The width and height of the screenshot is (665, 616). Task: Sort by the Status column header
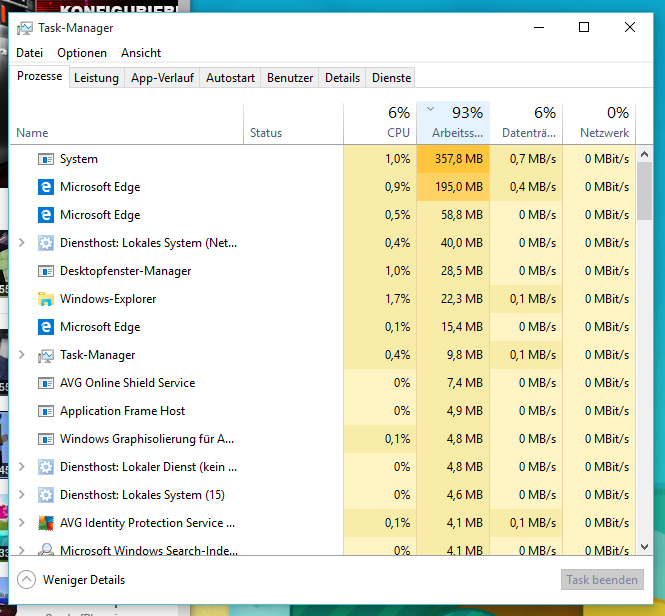(x=293, y=123)
